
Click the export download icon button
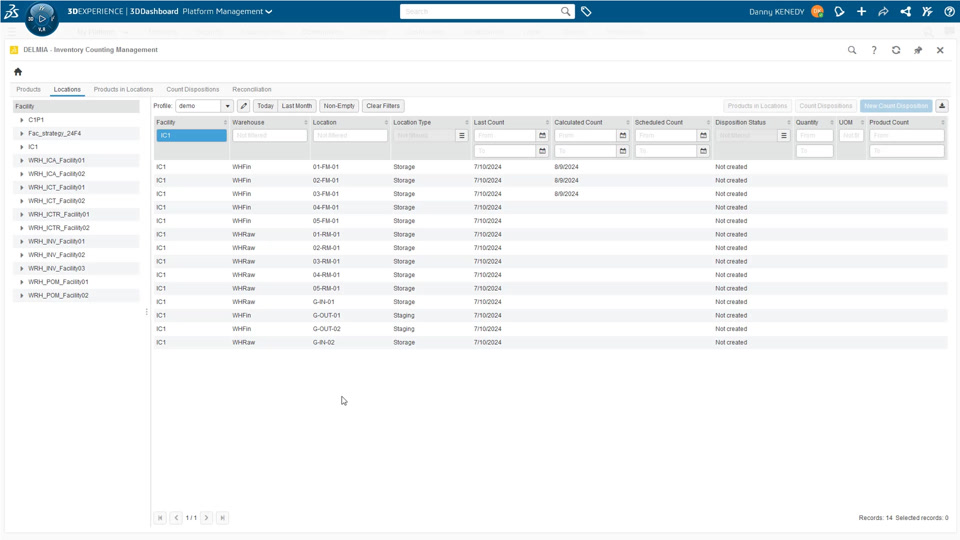click(942, 106)
